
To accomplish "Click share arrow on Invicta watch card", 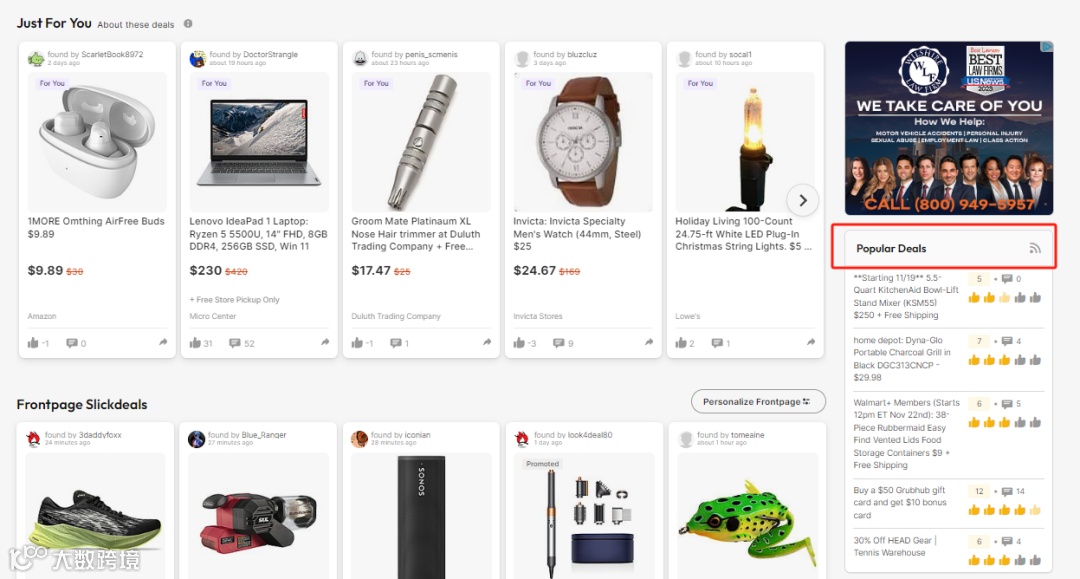I will click(x=649, y=342).
